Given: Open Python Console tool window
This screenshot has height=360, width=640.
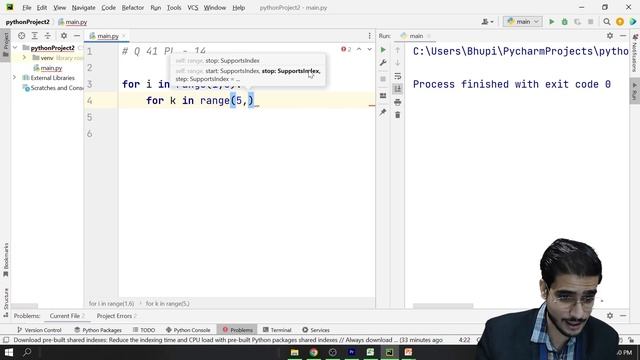Looking at the screenshot, I should (x=188, y=330).
